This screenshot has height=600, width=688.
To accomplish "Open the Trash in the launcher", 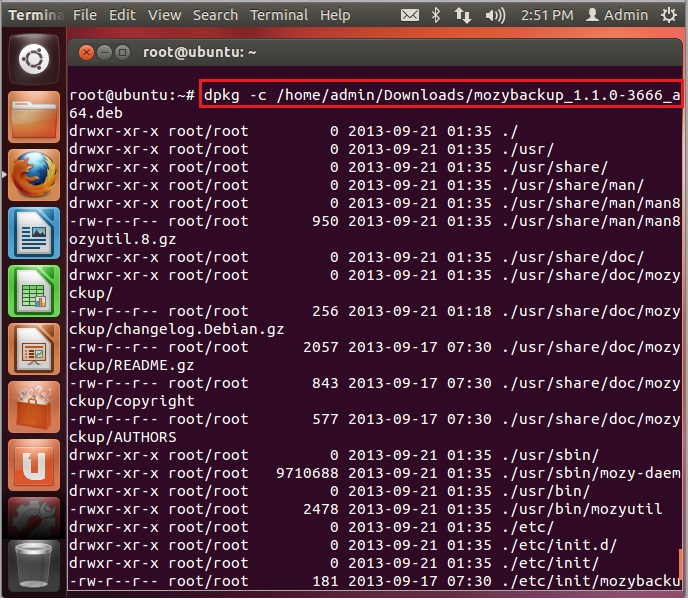I will point(34,566).
